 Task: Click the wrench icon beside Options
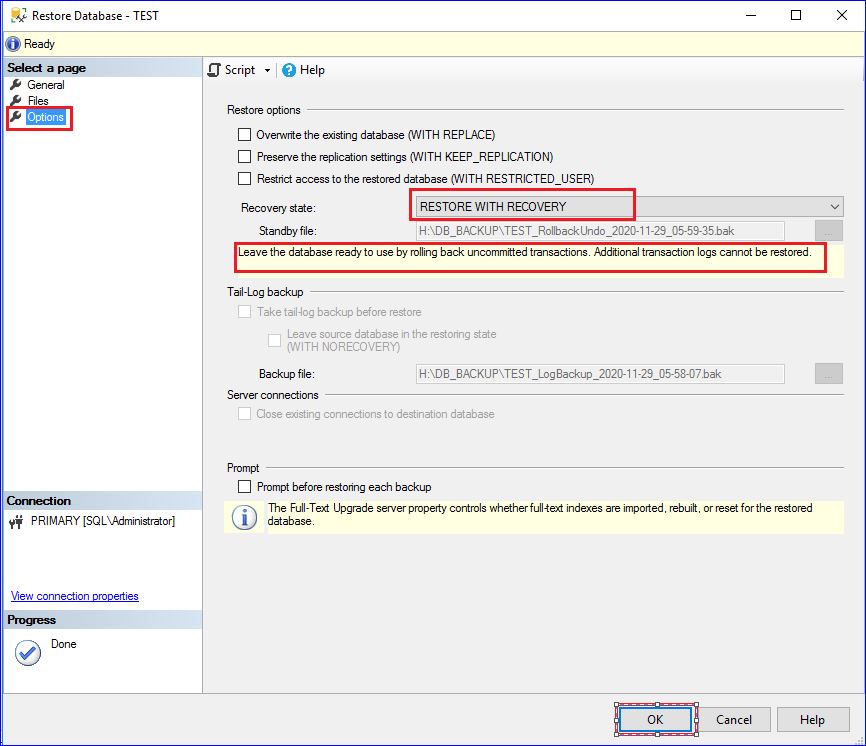click(16, 117)
